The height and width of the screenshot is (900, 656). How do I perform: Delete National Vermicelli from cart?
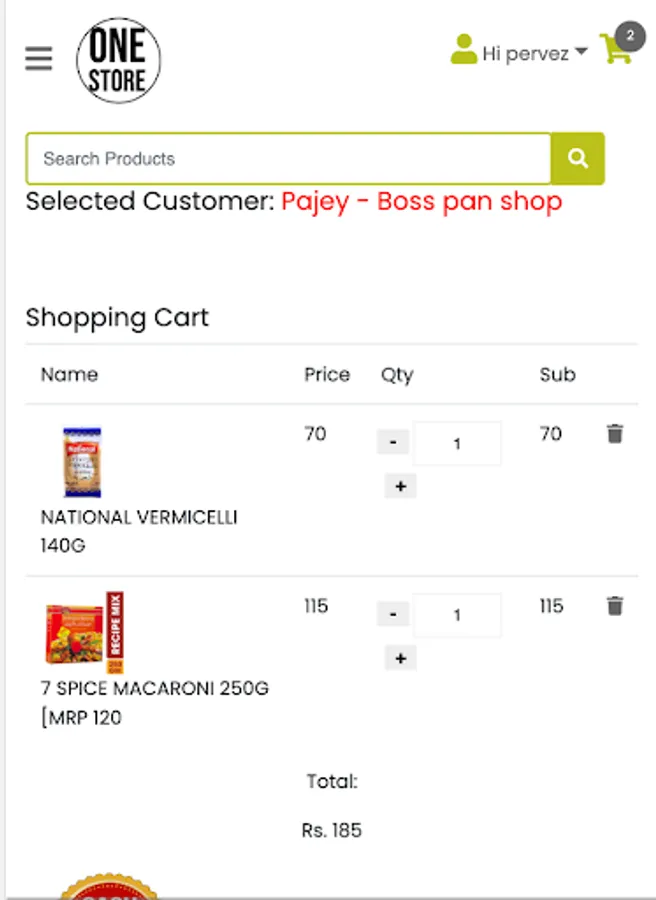click(x=615, y=433)
